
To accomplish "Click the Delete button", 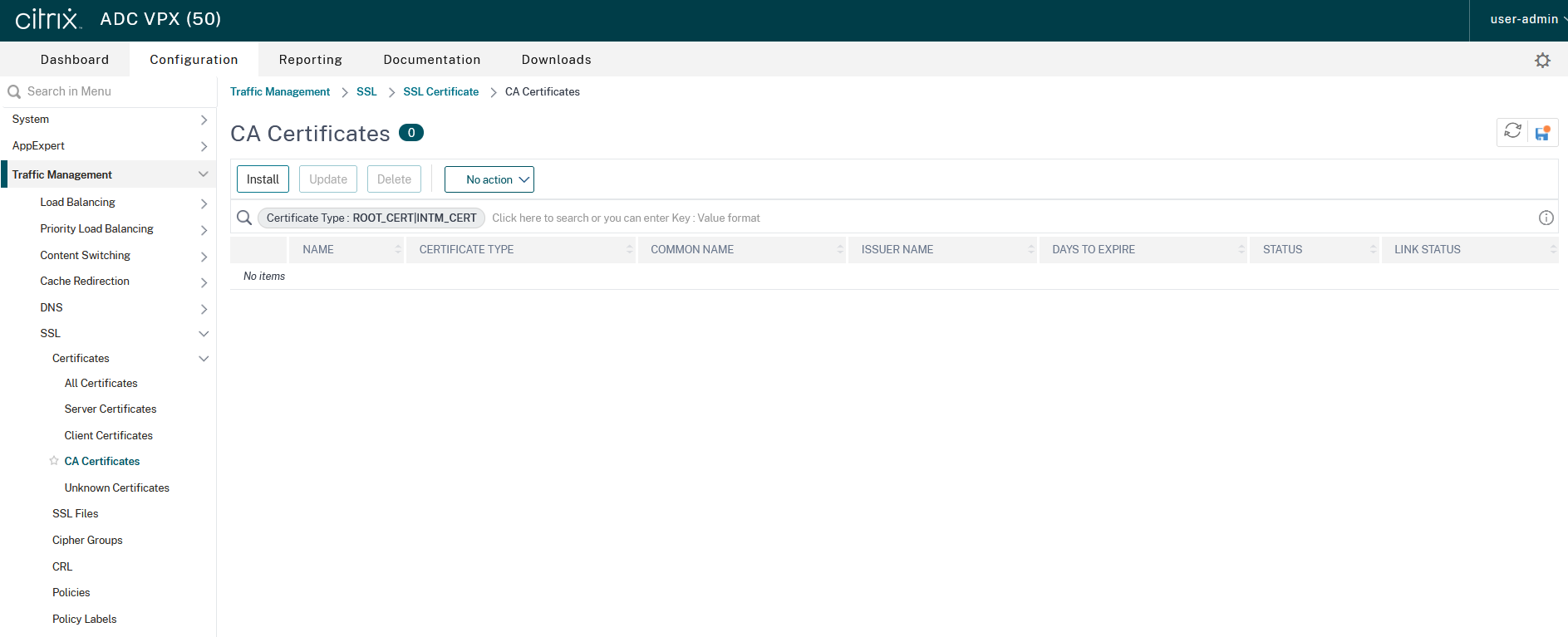I will [x=394, y=179].
